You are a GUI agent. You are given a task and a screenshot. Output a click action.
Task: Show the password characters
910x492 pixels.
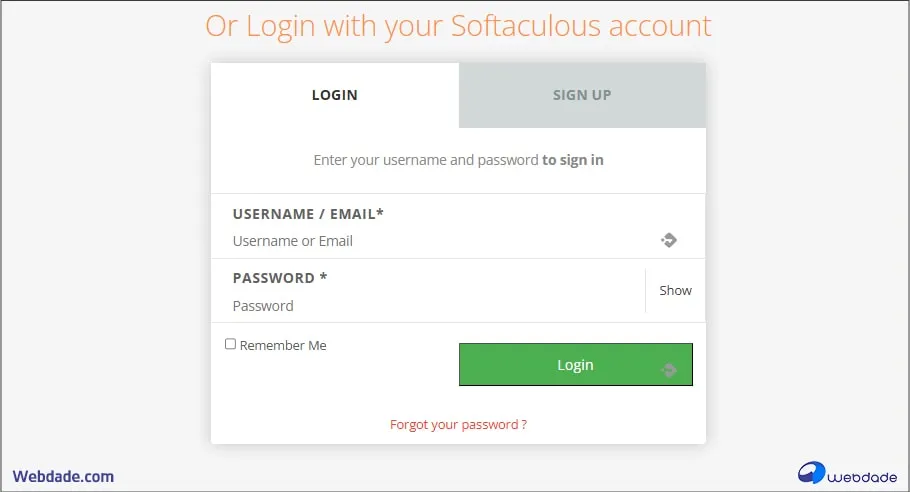(x=675, y=290)
